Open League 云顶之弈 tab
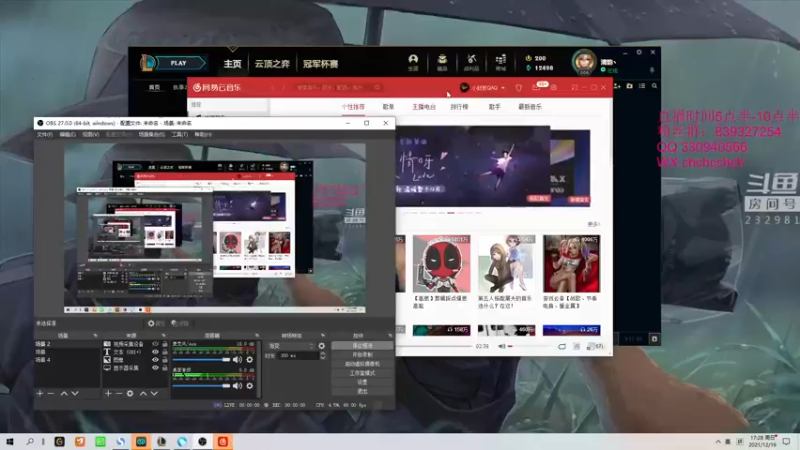The image size is (800, 450). point(272,64)
